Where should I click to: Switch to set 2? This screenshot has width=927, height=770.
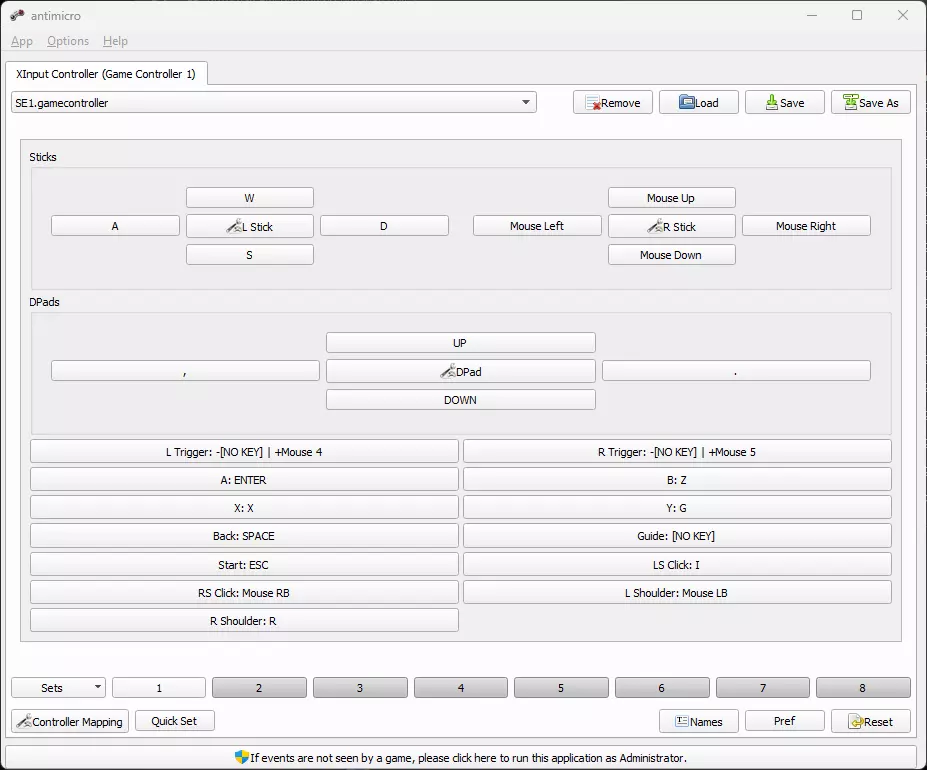pyautogui.click(x=259, y=688)
